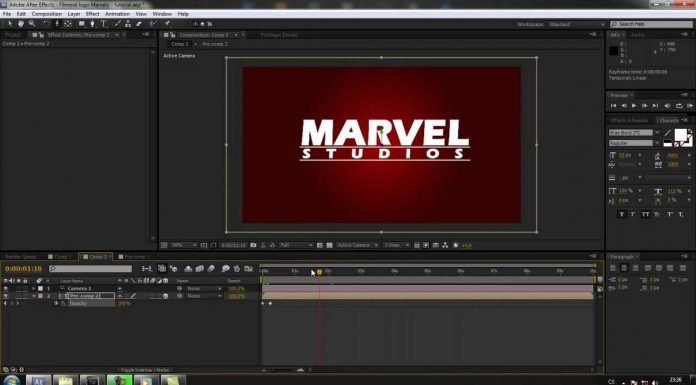Select the Roto Brush tool
The width and height of the screenshot is (696, 385).
153,24
